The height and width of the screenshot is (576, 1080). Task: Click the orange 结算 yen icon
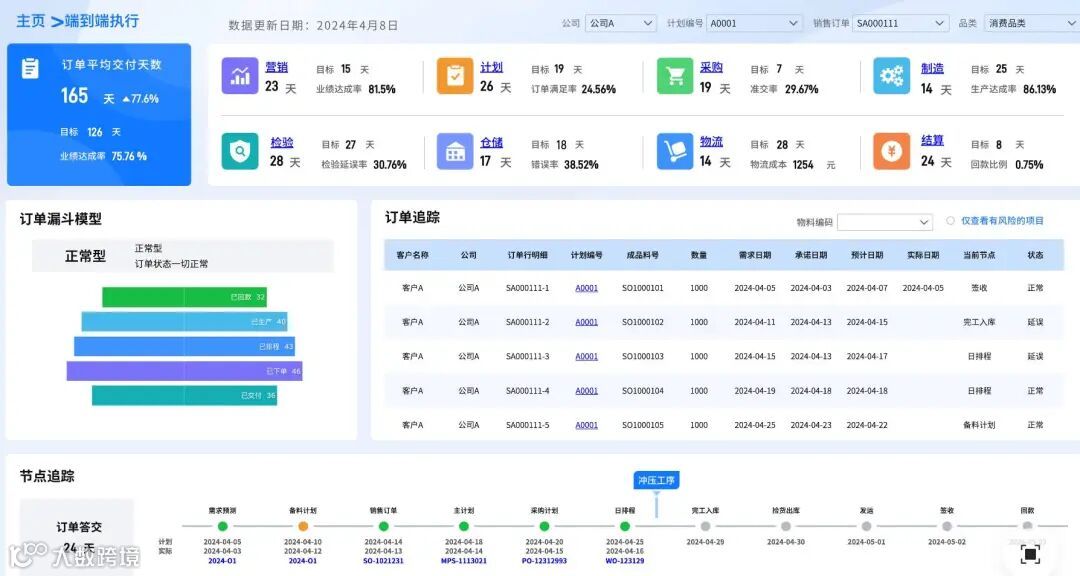[891, 151]
